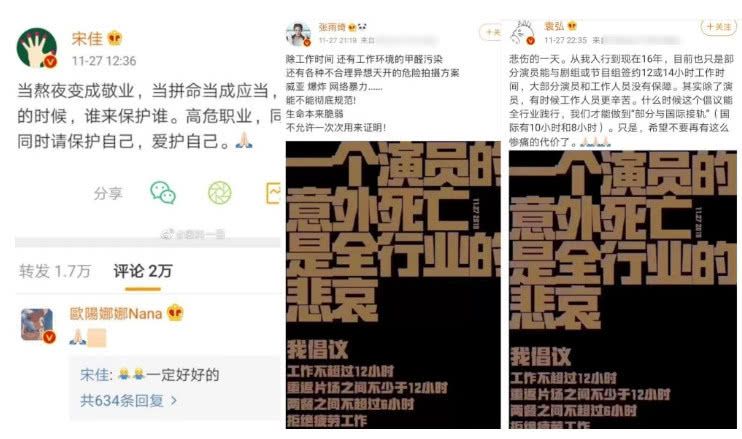
Task: Open 欧阳娜娜Nana's avatar picture
Action: [x=37, y=325]
